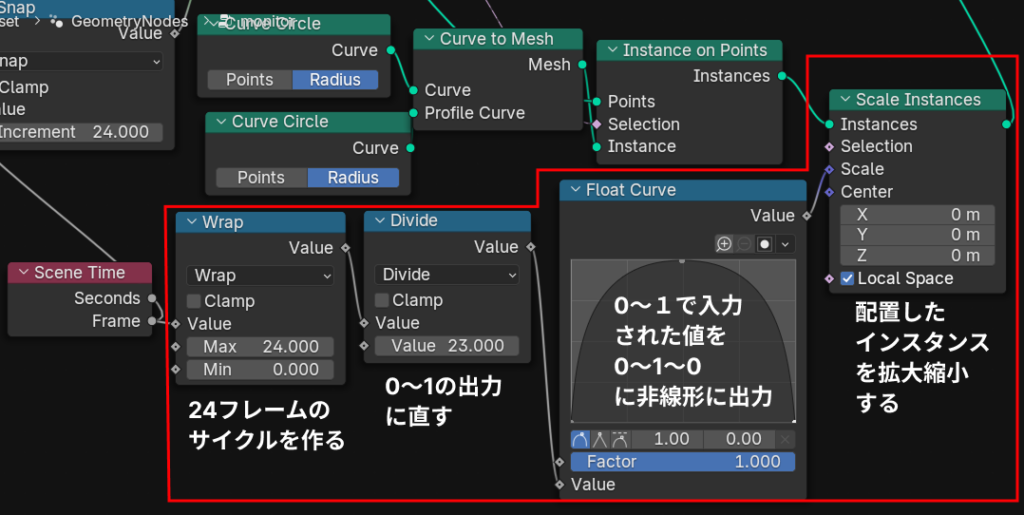Click the Value 23.000 field in Divide
The image size is (1024, 515).
click(x=447, y=346)
